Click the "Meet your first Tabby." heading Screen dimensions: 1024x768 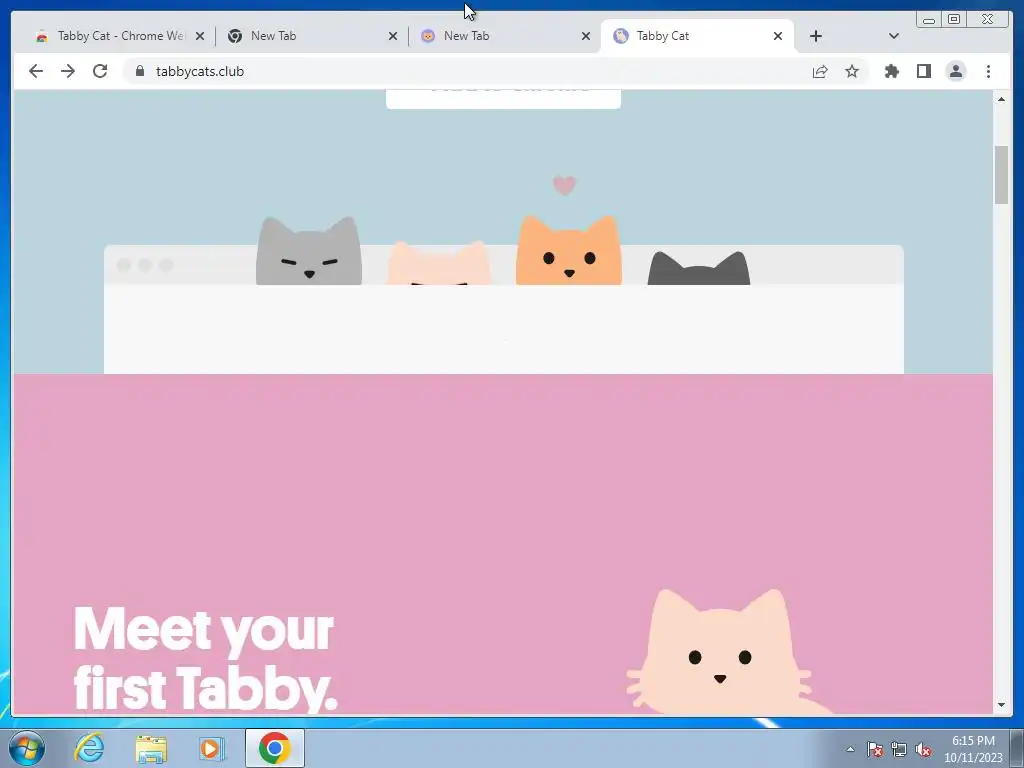click(x=205, y=659)
